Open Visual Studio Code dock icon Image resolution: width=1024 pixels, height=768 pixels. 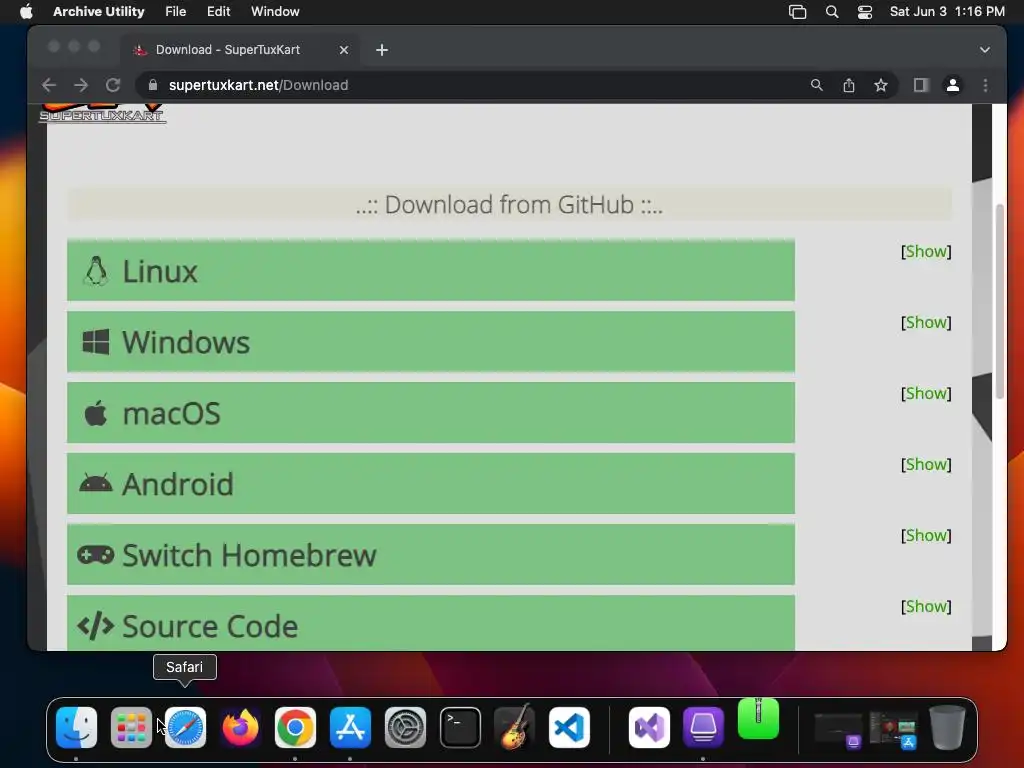point(569,728)
